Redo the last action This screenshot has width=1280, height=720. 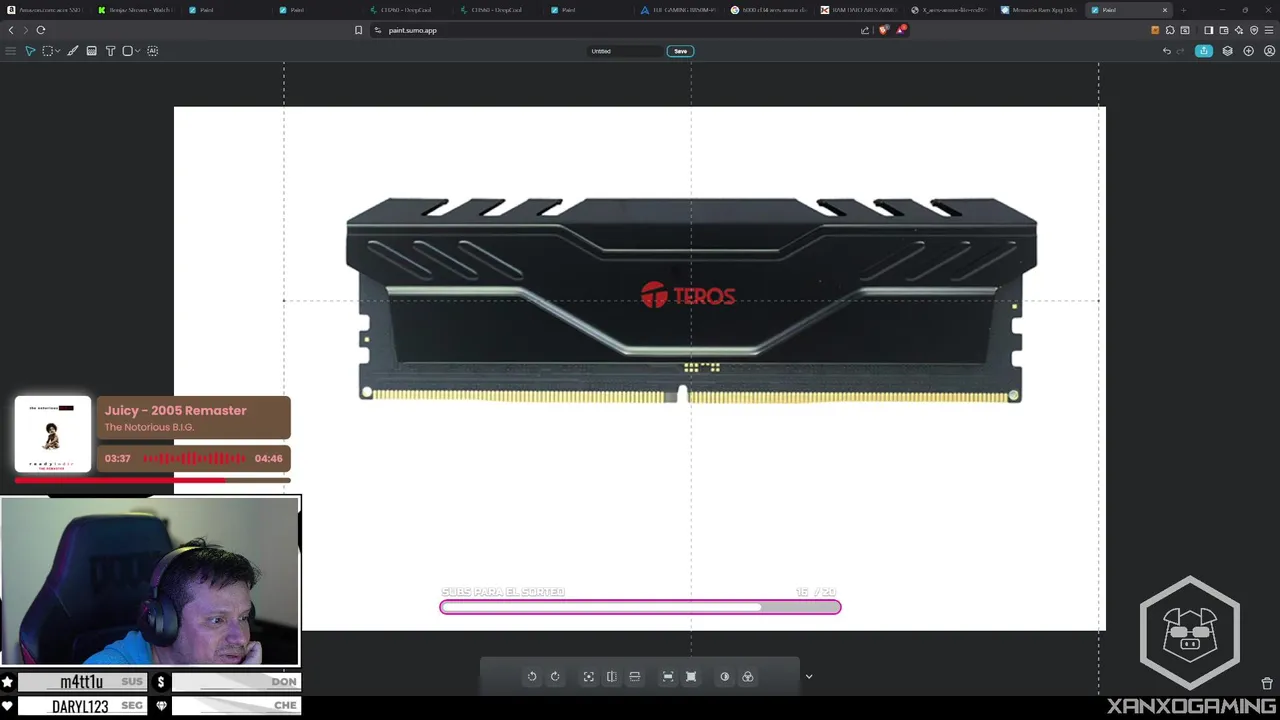coord(1181,51)
